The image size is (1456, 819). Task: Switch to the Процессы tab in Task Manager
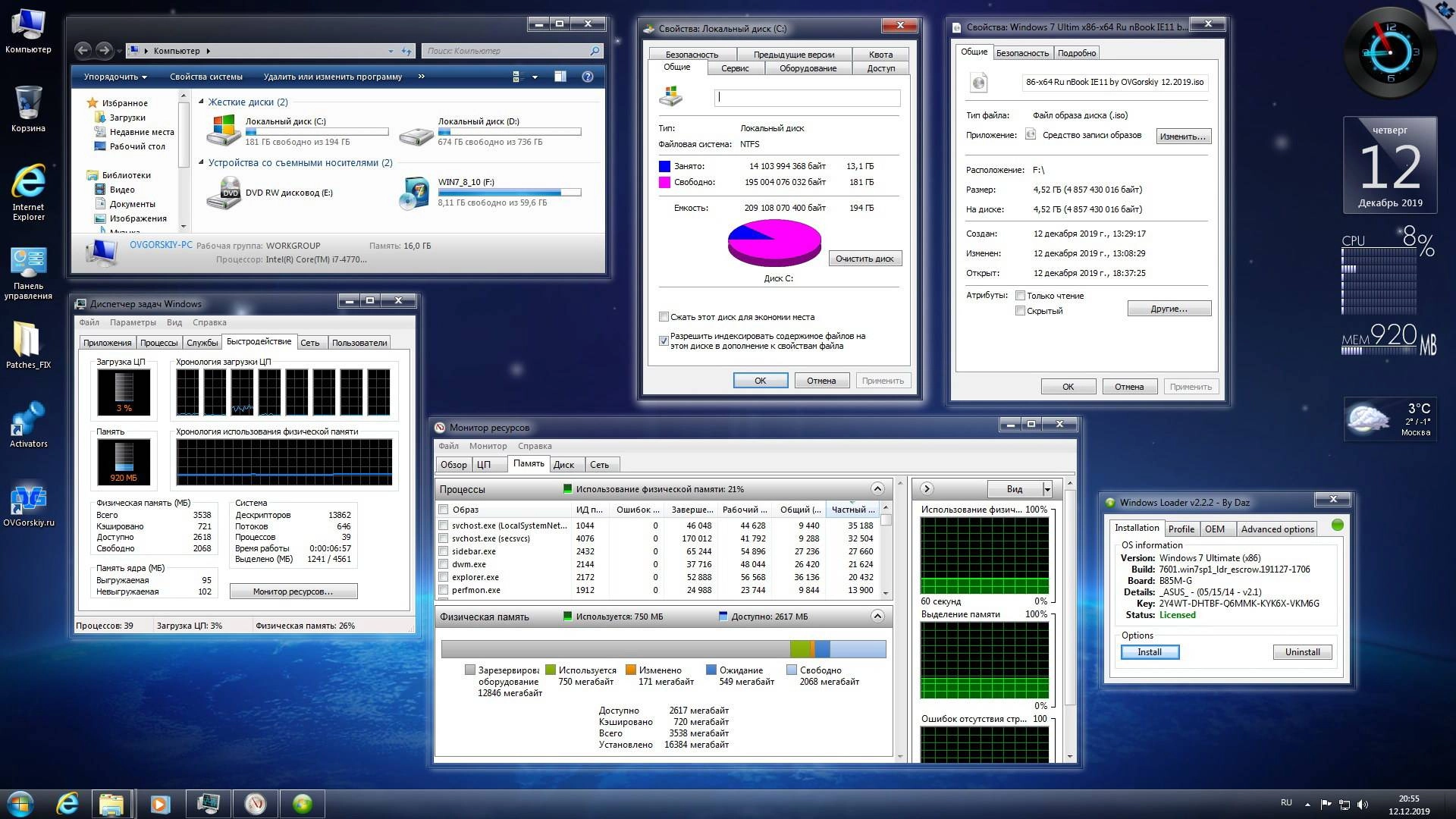click(x=158, y=343)
